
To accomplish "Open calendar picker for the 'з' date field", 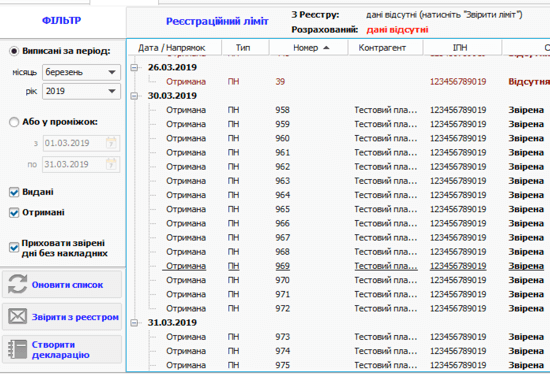I will (111, 143).
